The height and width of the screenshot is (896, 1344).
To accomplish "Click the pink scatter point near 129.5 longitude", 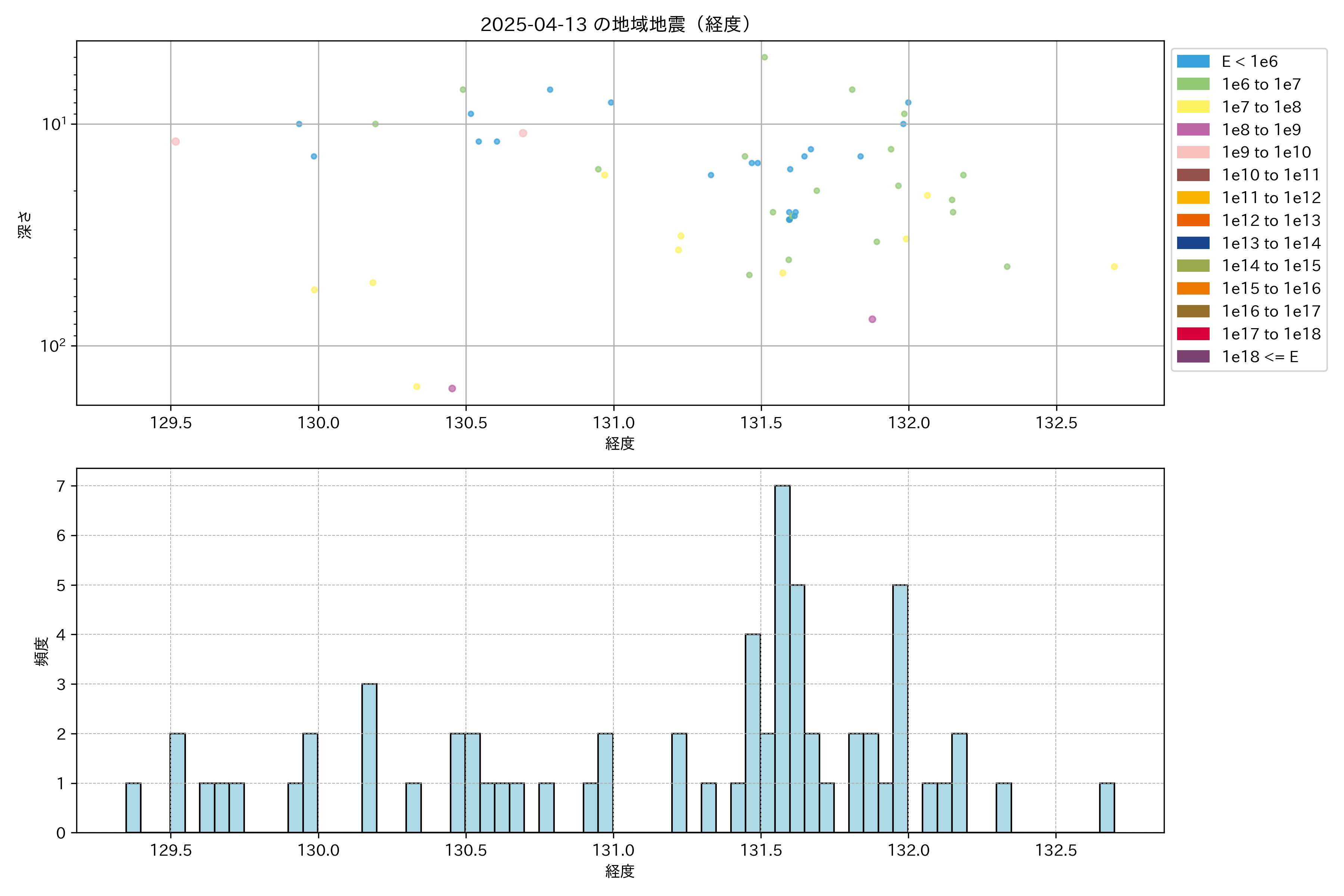I will point(175,142).
